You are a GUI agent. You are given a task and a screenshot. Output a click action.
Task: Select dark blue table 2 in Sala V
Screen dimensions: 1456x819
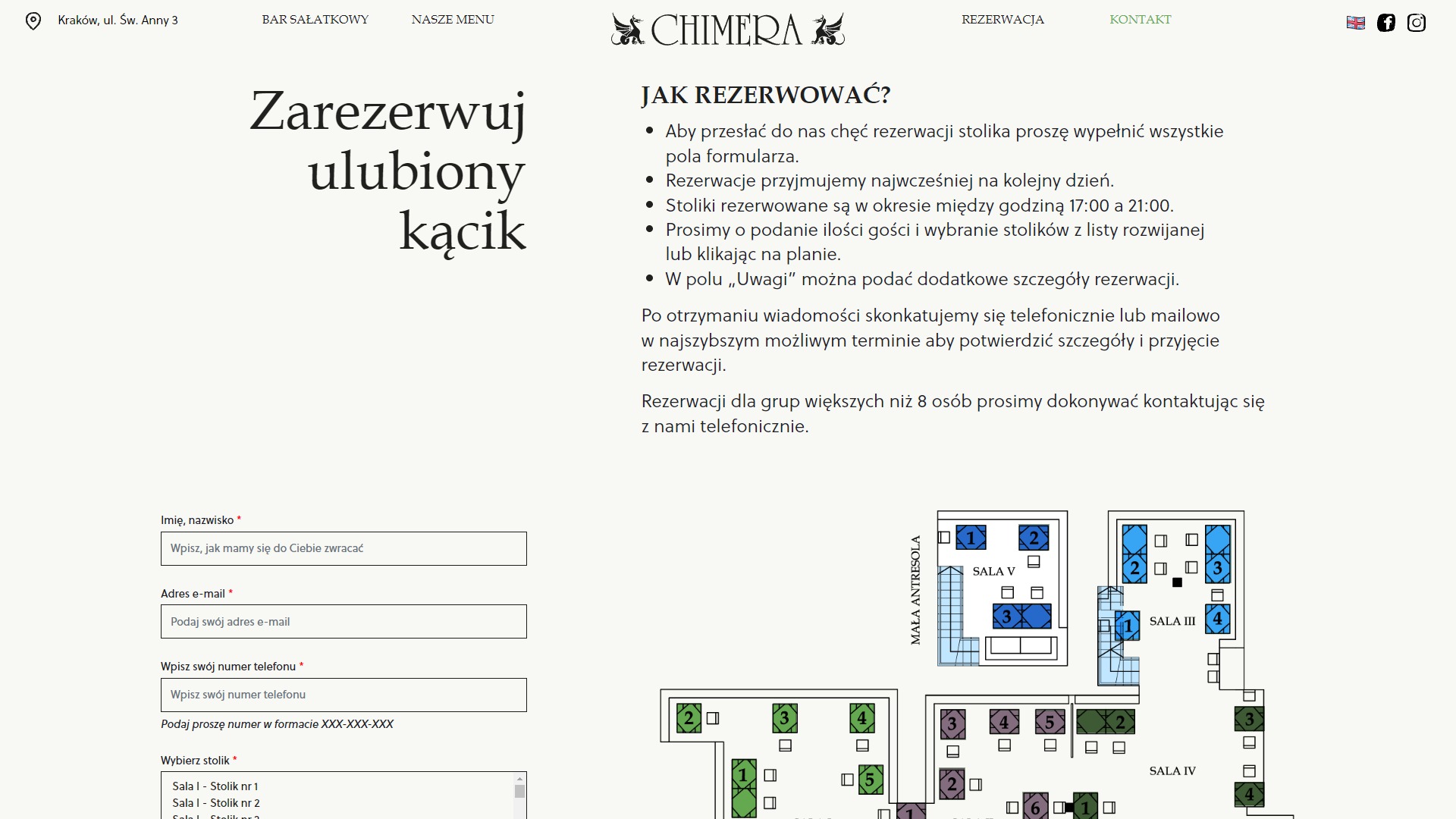pyautogui.click(x=1034, y=538)
